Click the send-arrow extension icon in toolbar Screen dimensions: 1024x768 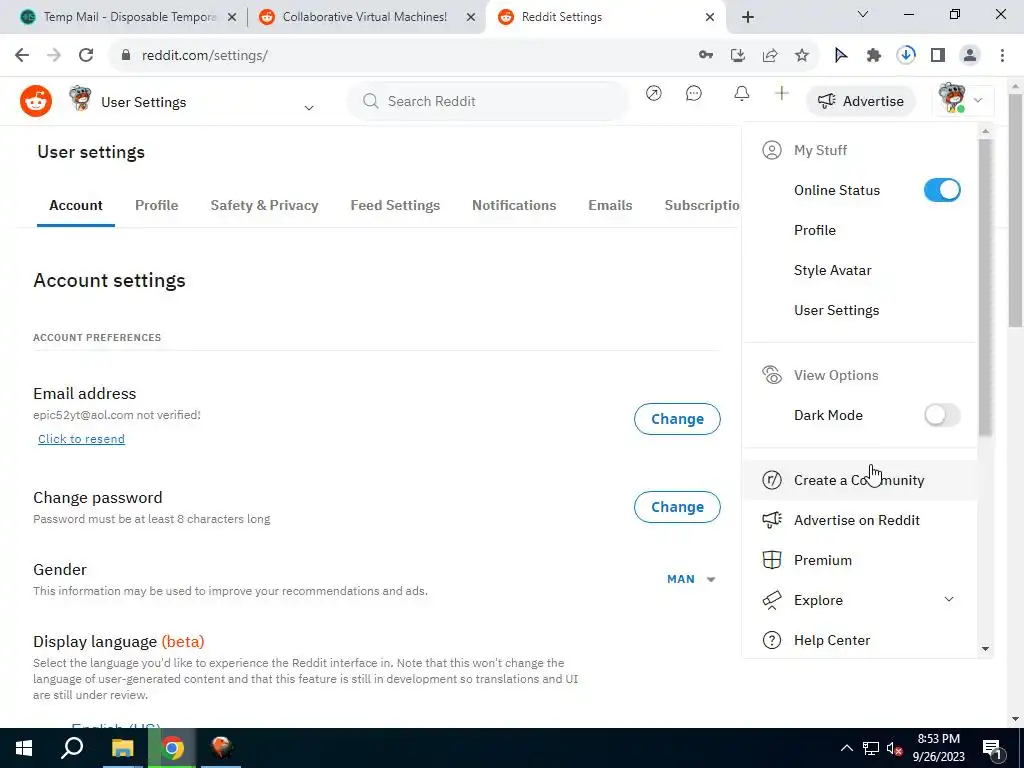841,55
